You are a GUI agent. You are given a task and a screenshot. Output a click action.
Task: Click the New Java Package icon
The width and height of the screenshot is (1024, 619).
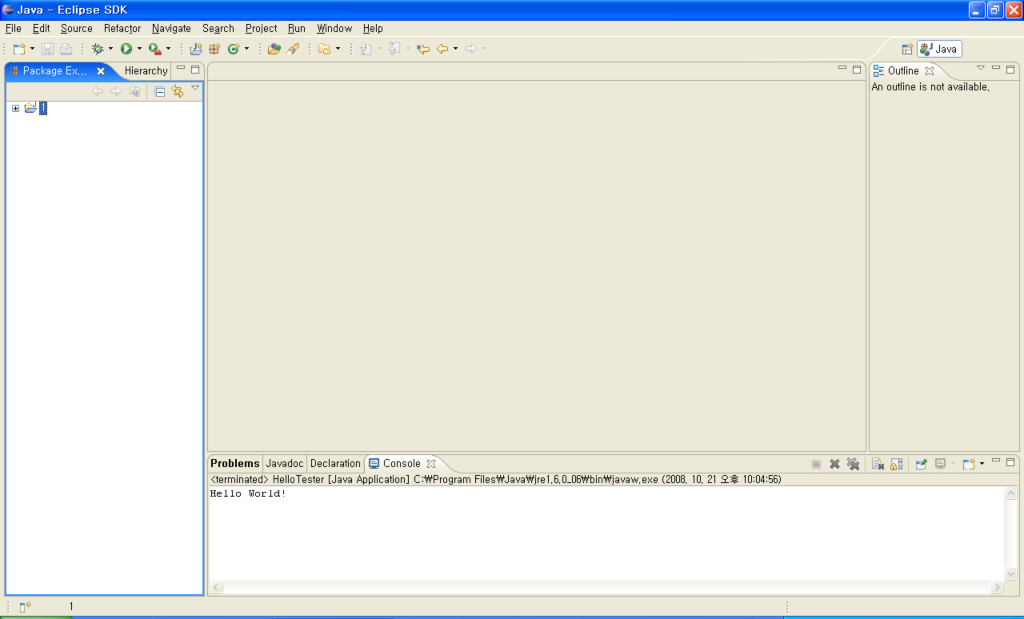(214, 49)
